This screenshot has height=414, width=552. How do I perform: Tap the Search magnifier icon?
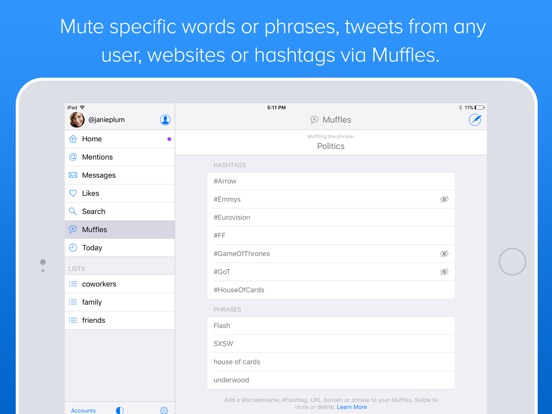[x=73, y=211]
